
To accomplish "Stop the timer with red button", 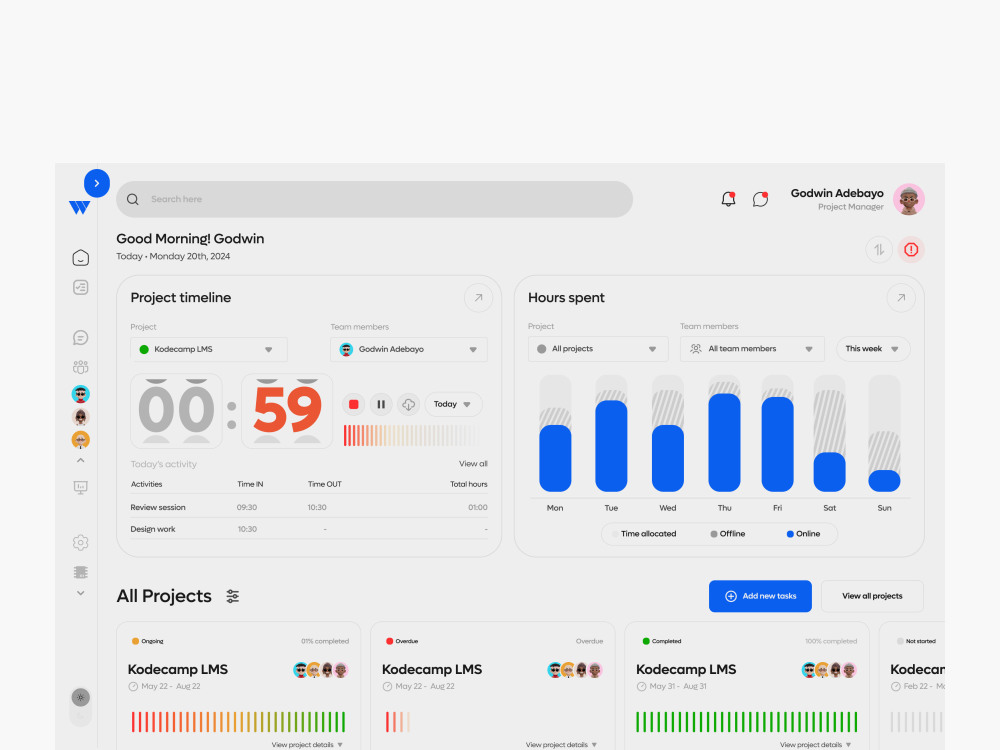I will click(354, 404).
